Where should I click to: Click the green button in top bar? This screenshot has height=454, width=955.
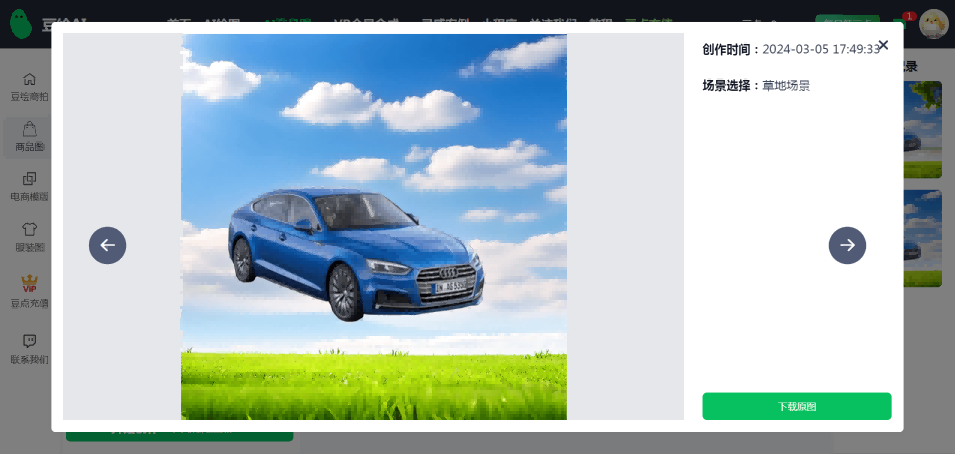click(x=846, y=19)
